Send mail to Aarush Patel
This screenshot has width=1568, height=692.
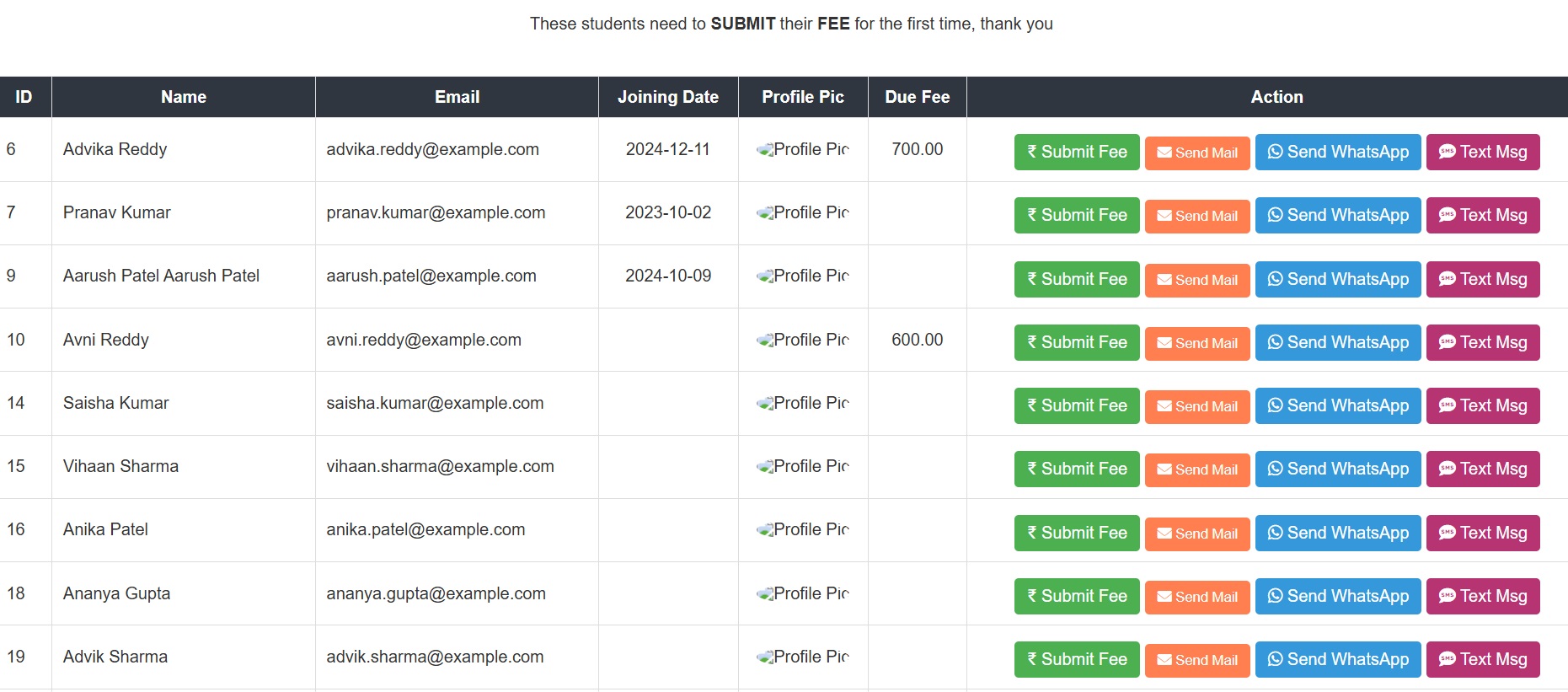[x=1197, y=280]
